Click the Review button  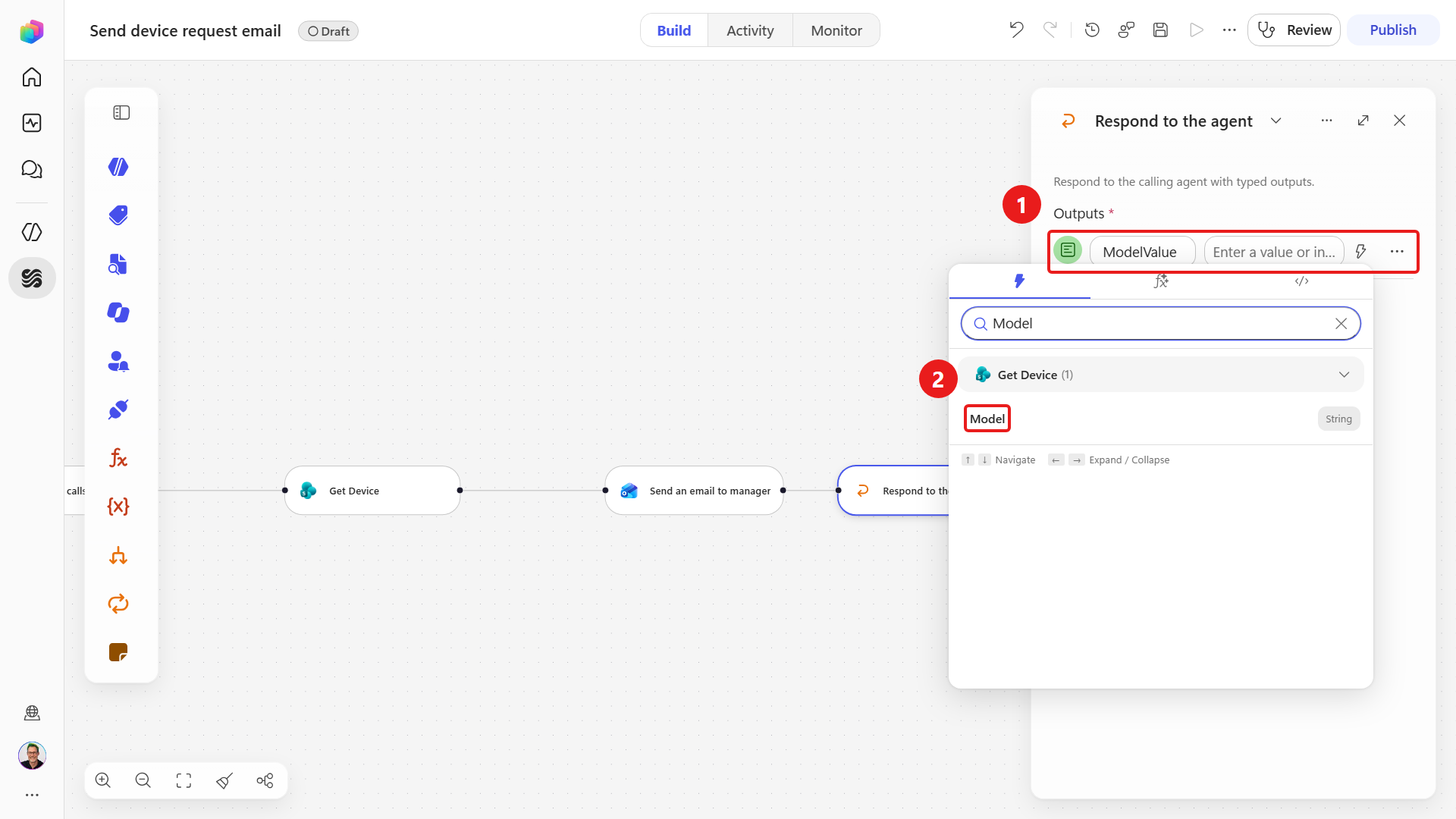pos(1294,30)
